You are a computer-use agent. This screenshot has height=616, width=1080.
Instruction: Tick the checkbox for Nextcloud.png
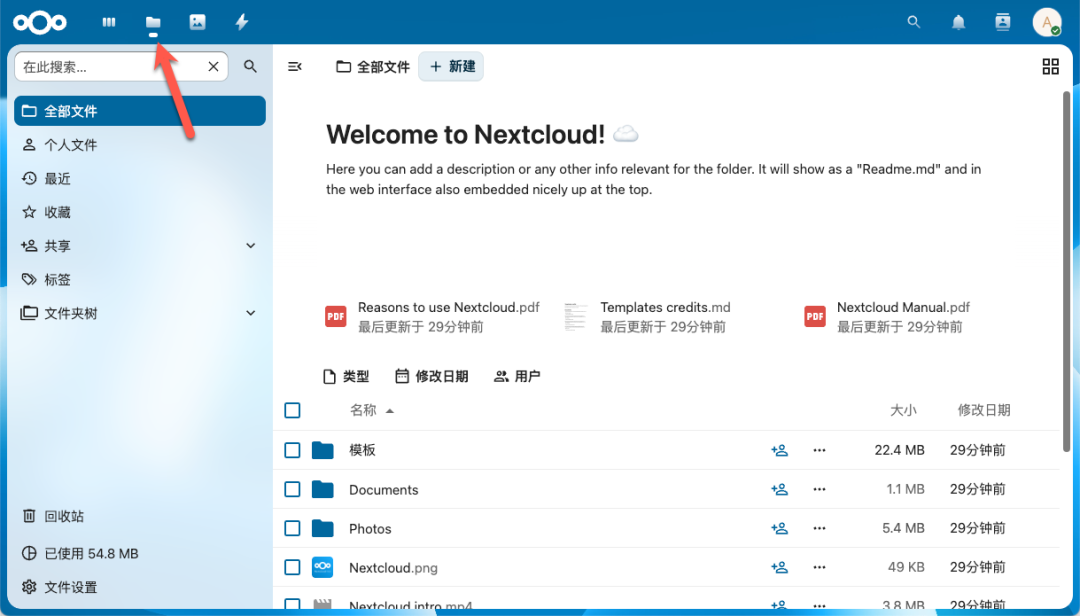pyautogui.click(x=292, y=567)
